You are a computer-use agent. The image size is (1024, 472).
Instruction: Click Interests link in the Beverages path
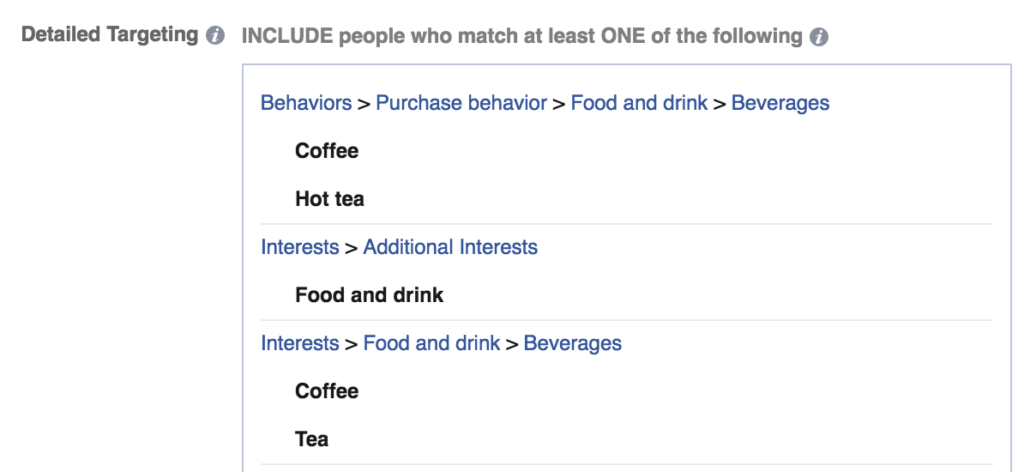(x=300, y=343)
